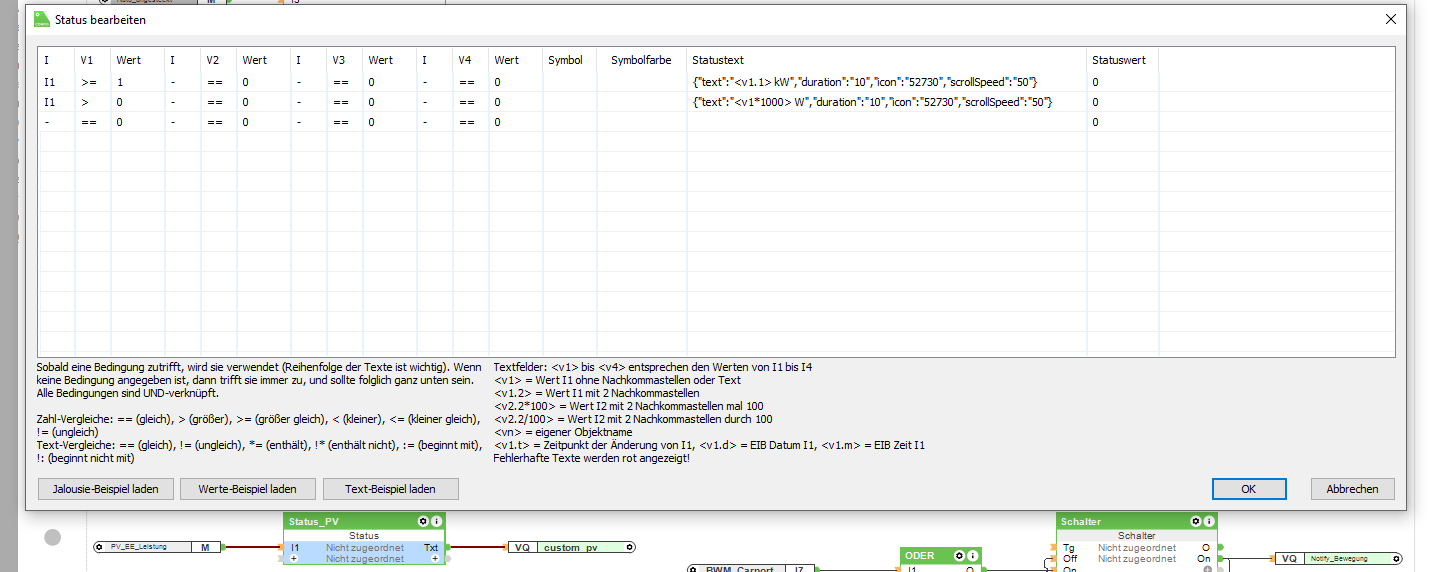The width and height of the screenshot is (1430, 572).
Task: Cancel with the Abbrechen button
Action: [1353, 489]
